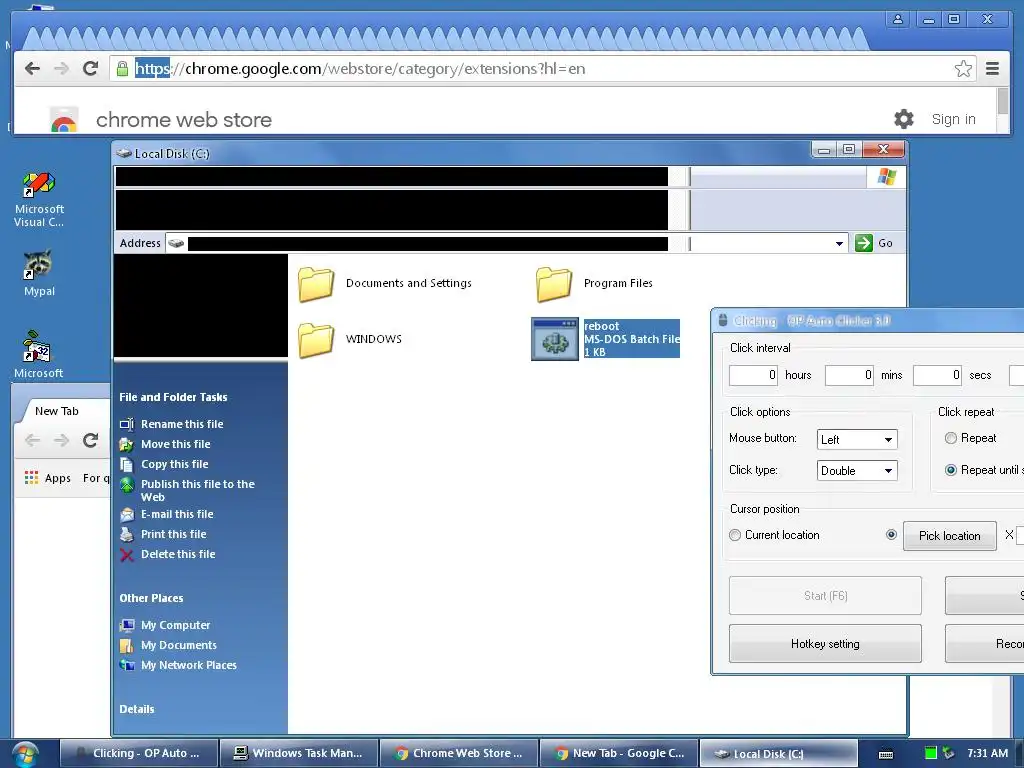Click the secs interval input field
1024x768 pixels.
point(937,375)
